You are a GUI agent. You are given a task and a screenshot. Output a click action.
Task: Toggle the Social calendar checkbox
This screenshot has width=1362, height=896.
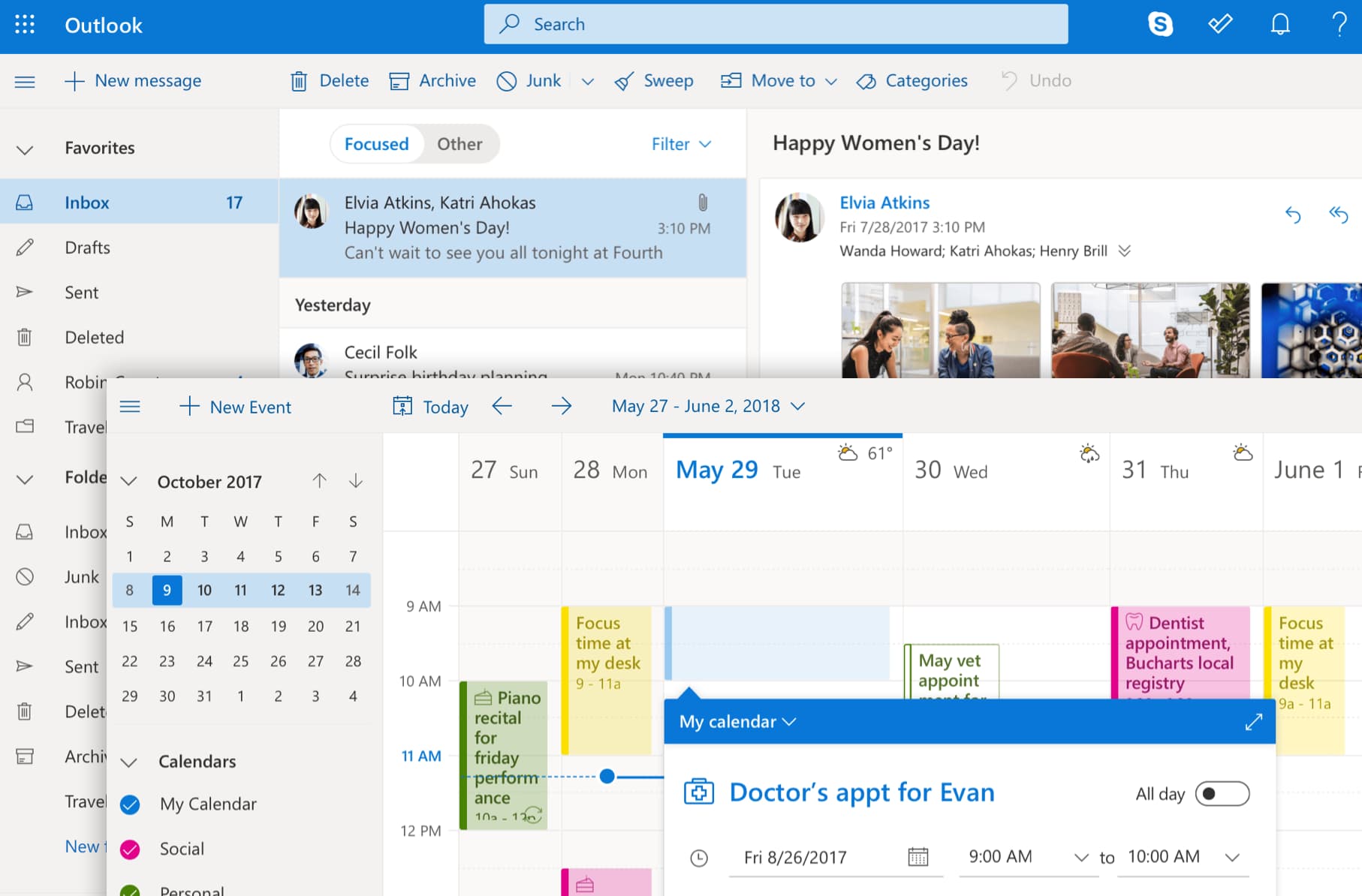[x=130, y=849]
